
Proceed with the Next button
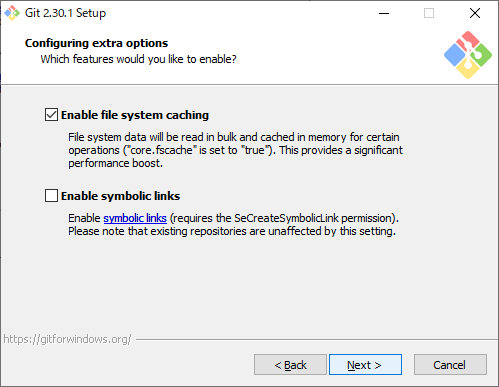(365, 365)
